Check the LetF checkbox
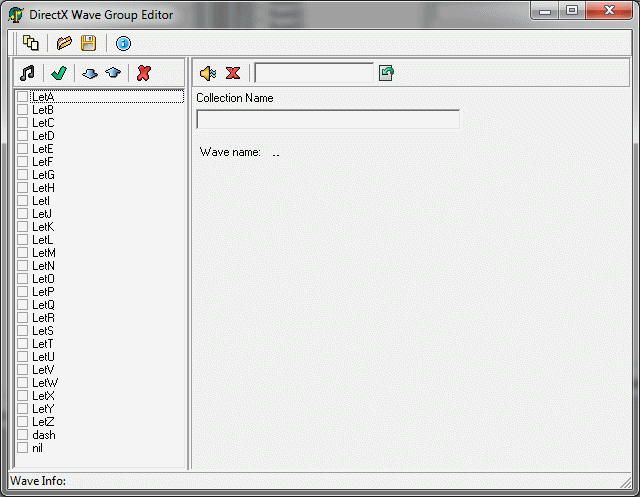The image size is (640, 497). (23, 162)
